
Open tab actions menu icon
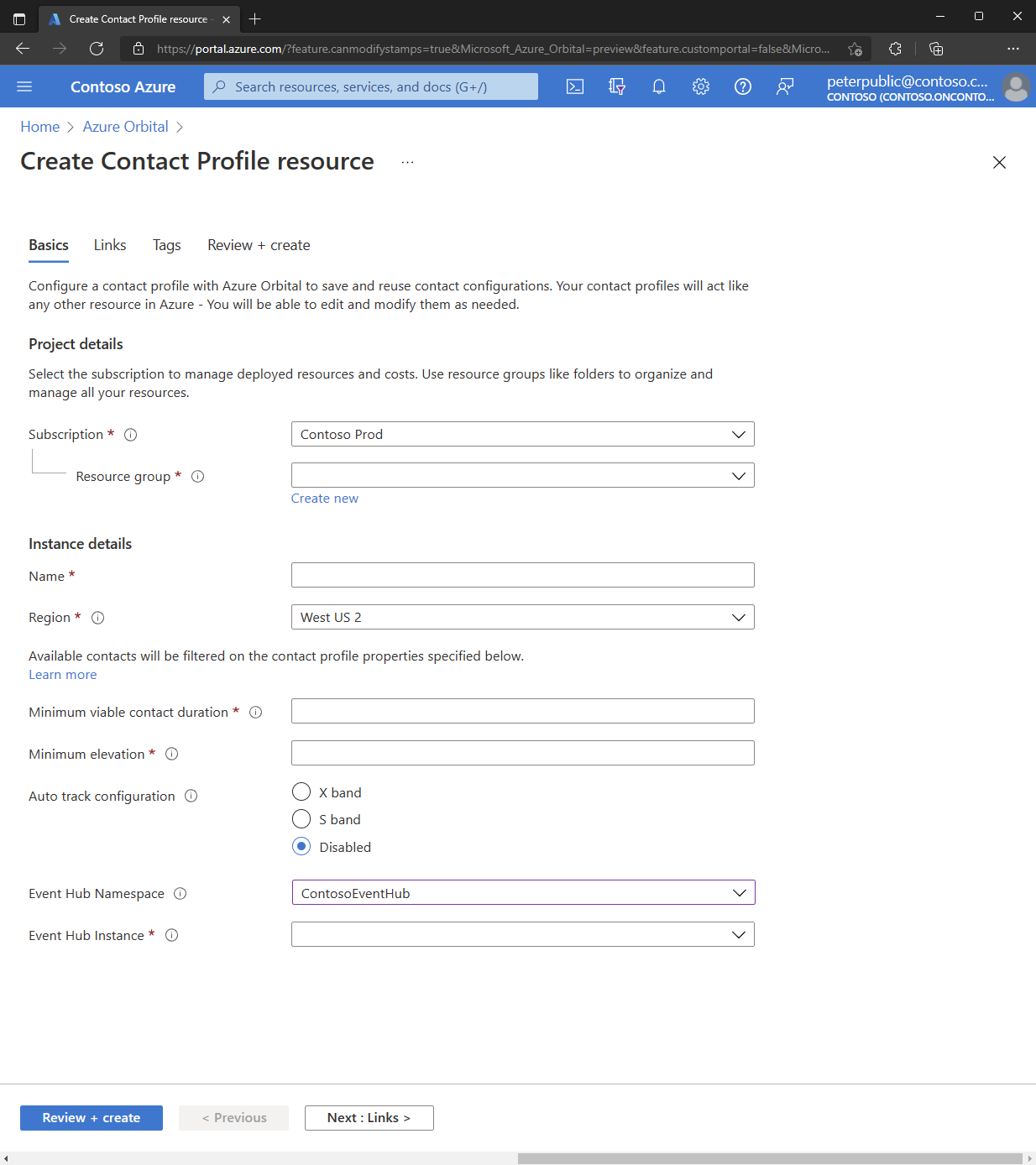click(x=19, y=18)
